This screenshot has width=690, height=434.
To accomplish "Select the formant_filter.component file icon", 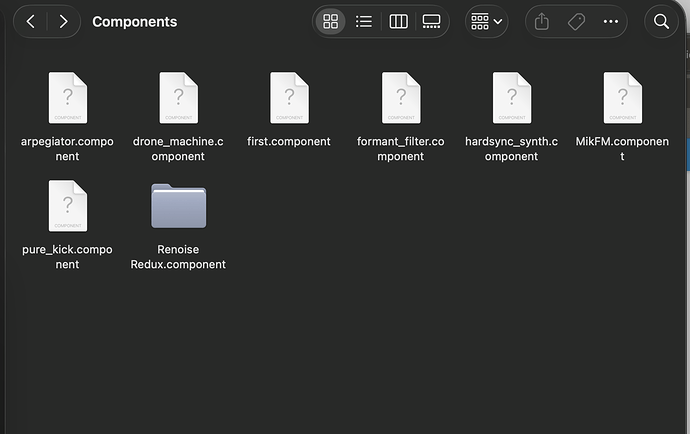I will pyautogui.click(x=400, y=99).
